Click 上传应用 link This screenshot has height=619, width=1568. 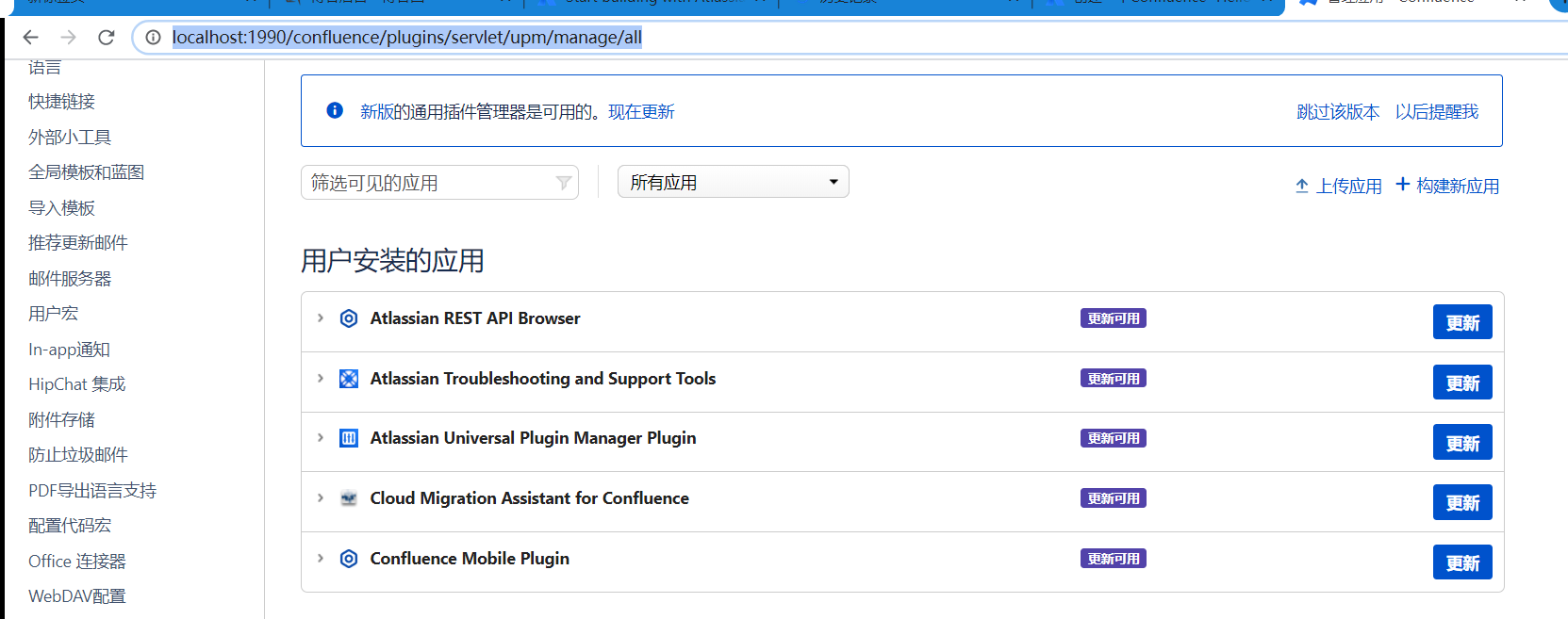tap(1338, 186)
